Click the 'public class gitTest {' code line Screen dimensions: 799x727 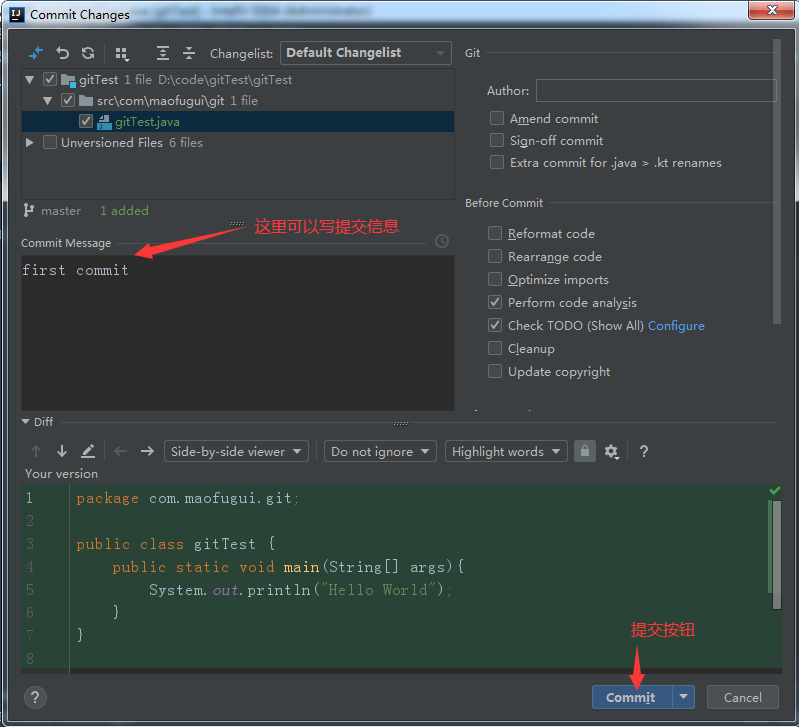[176, 544]
